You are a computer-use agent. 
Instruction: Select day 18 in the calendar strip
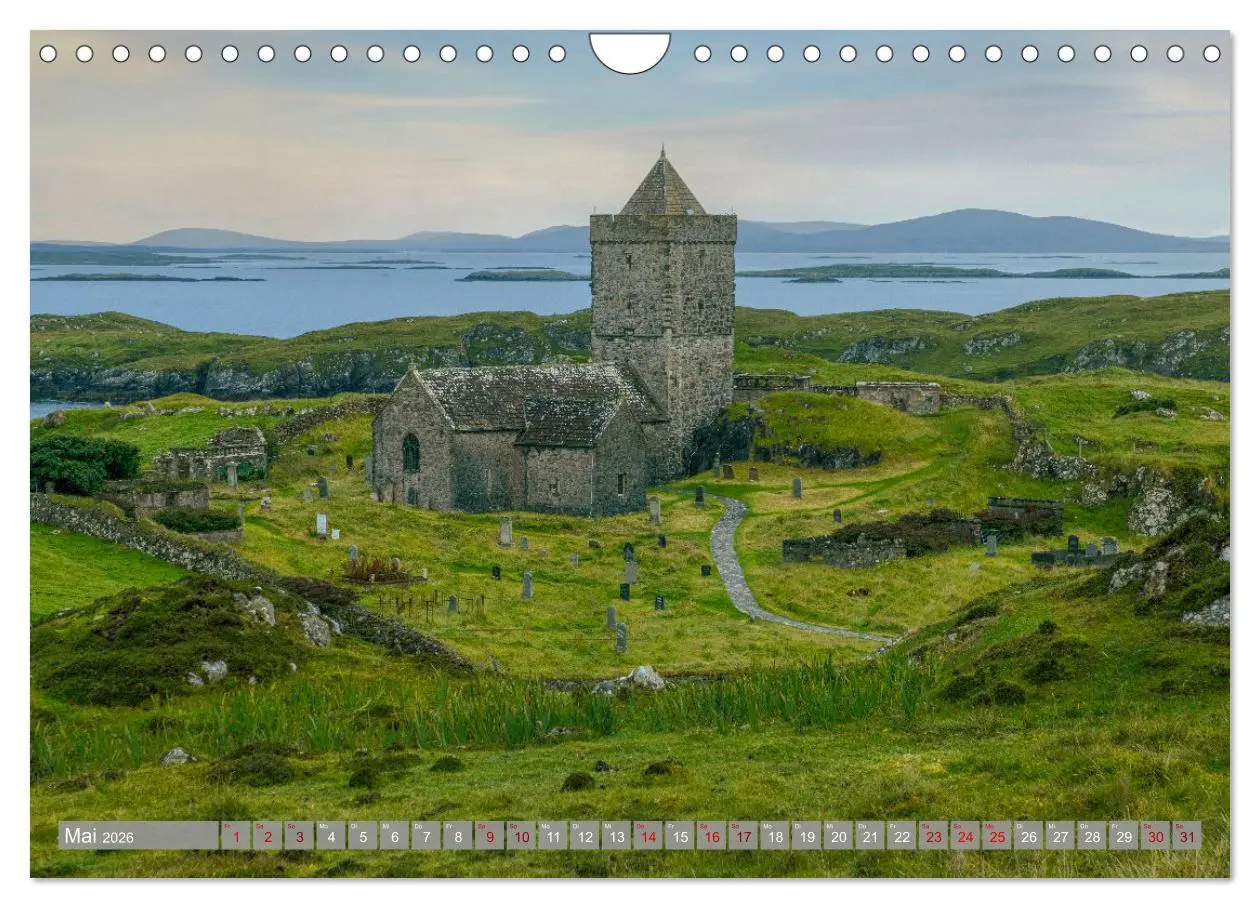775,836
